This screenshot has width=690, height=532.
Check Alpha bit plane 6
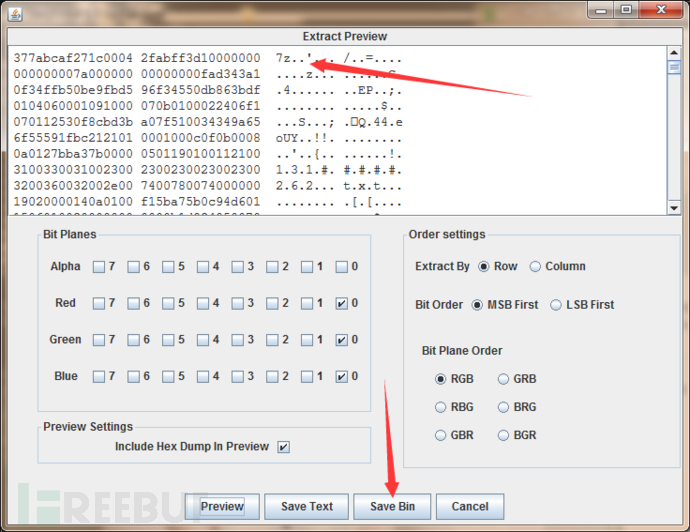[x=133, y=267]
